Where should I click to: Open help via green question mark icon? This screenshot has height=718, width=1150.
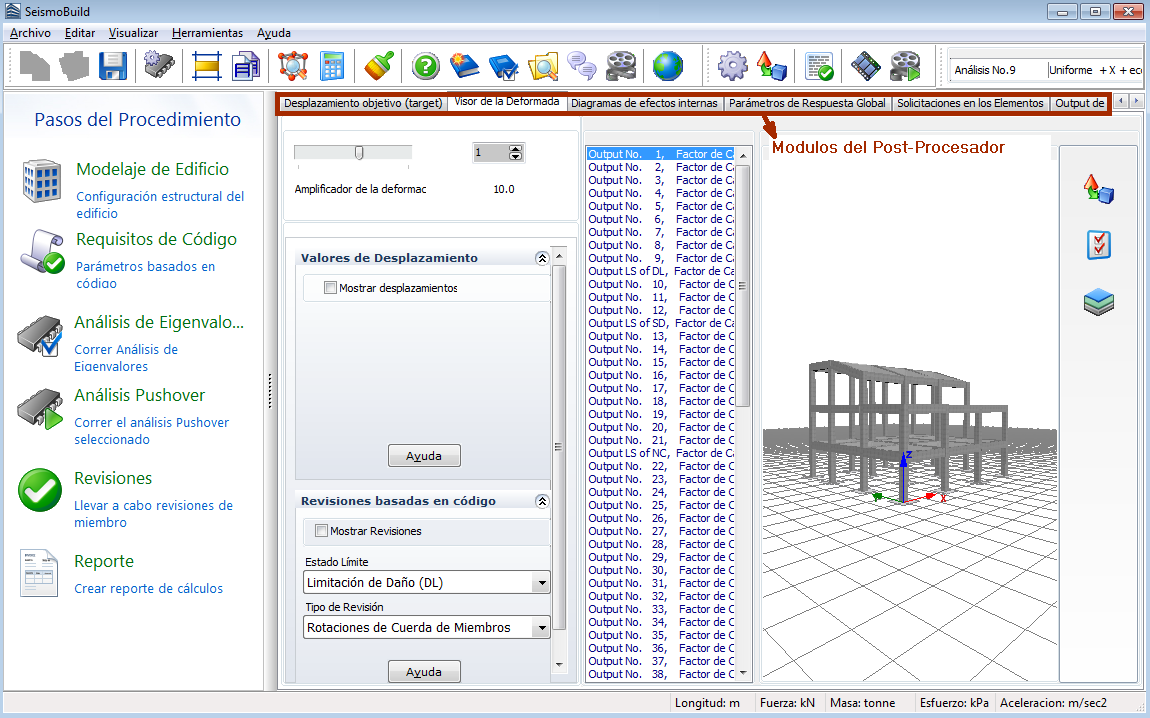click(425, 66)
